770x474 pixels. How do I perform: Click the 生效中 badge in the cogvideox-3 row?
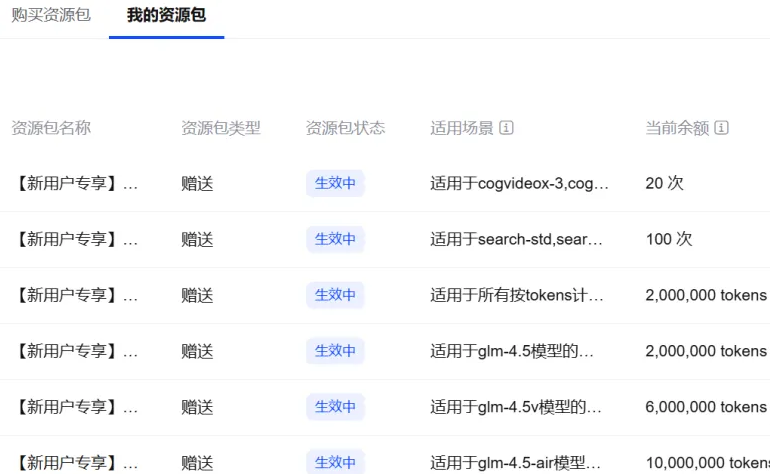335,183
